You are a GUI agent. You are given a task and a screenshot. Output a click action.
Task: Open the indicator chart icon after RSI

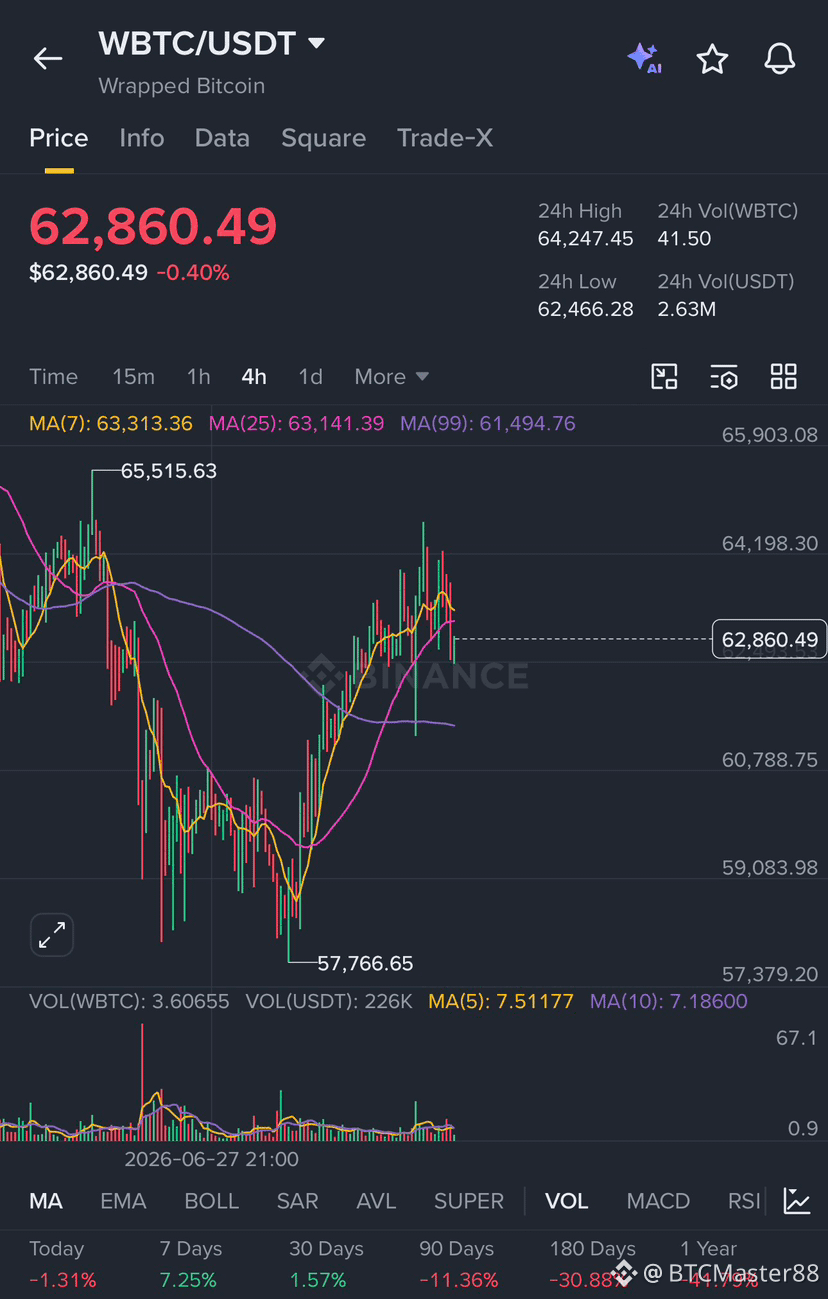pos(797,1201)
